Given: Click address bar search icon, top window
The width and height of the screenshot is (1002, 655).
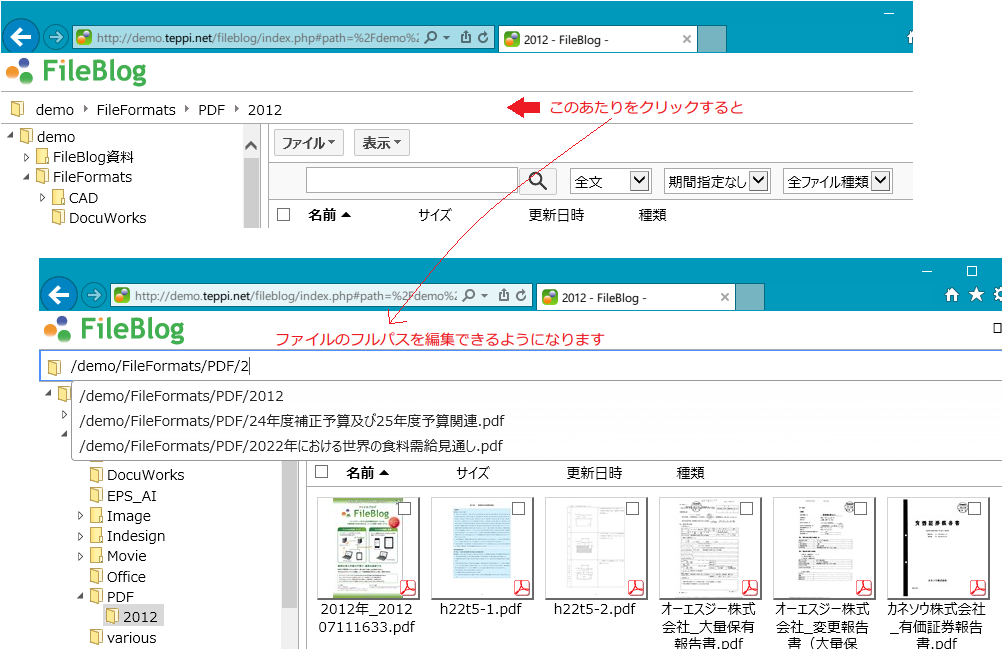Looking at the screenshot, I should tap(431, 38).
